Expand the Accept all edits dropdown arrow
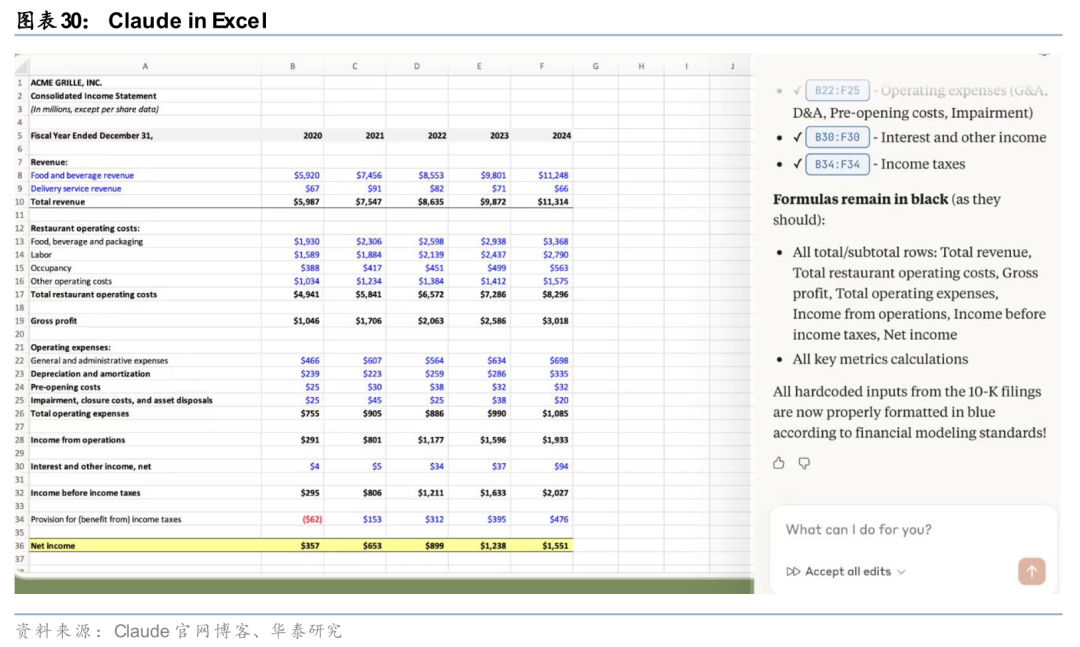The width and height of the screenshot is (1080, 647). click(x=901, y=572)
